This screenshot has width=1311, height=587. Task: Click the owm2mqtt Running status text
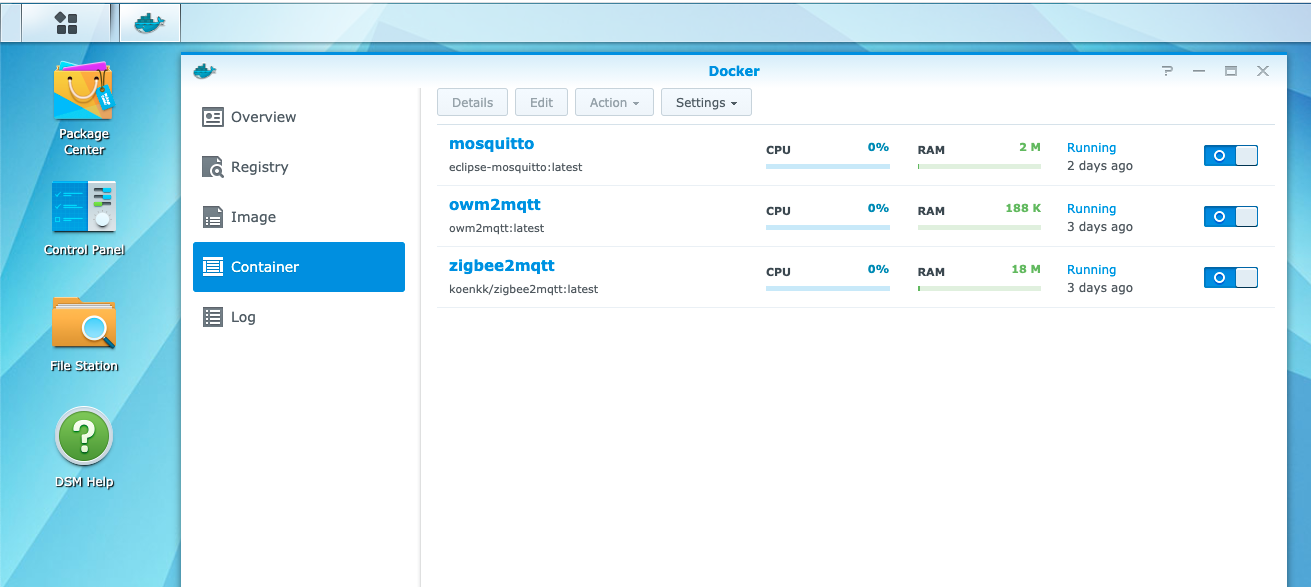1091,209
